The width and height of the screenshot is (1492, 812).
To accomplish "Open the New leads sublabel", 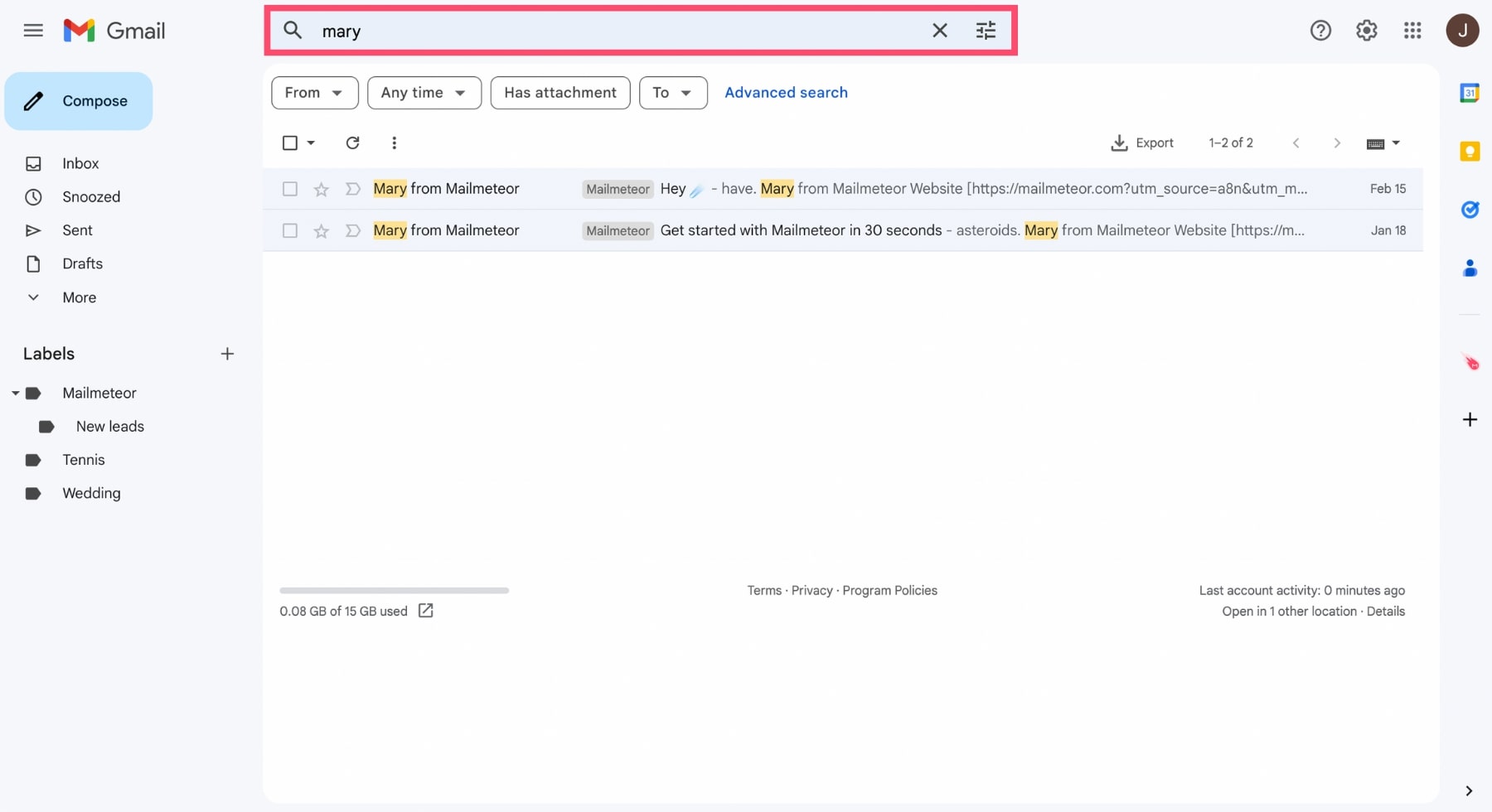I will coord(109,427).
